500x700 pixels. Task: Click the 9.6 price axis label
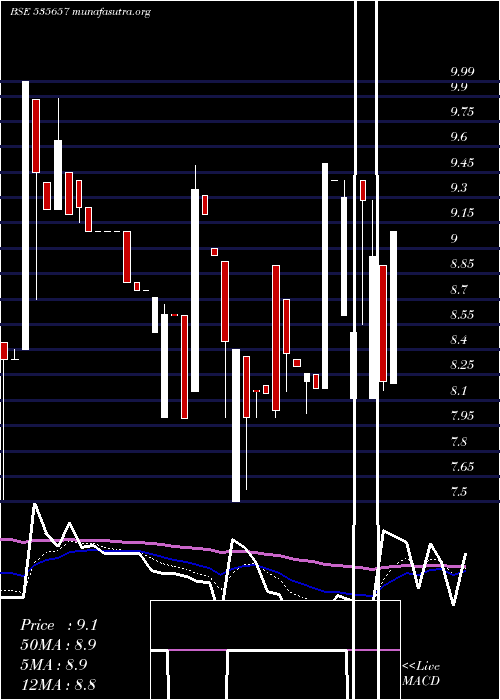(458, 137)
